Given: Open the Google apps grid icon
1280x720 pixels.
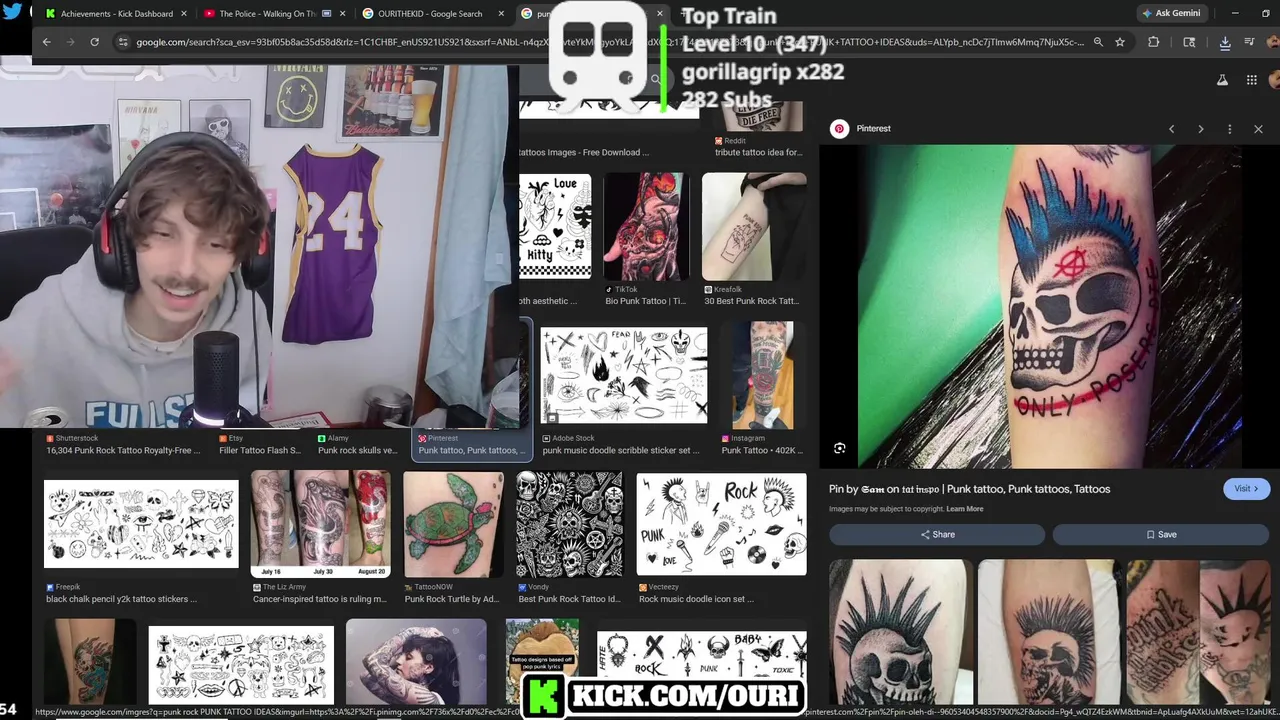Looking at the screenshot, I should coord(1251,80).
